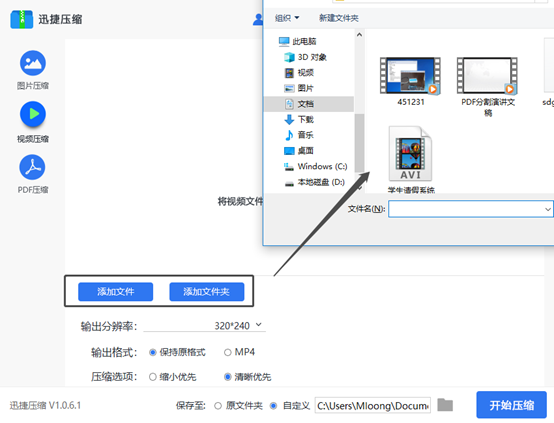Select the Windows (C:) drive
The height and width of the screenshot is (423, 554).
click(x=316, y=166)
